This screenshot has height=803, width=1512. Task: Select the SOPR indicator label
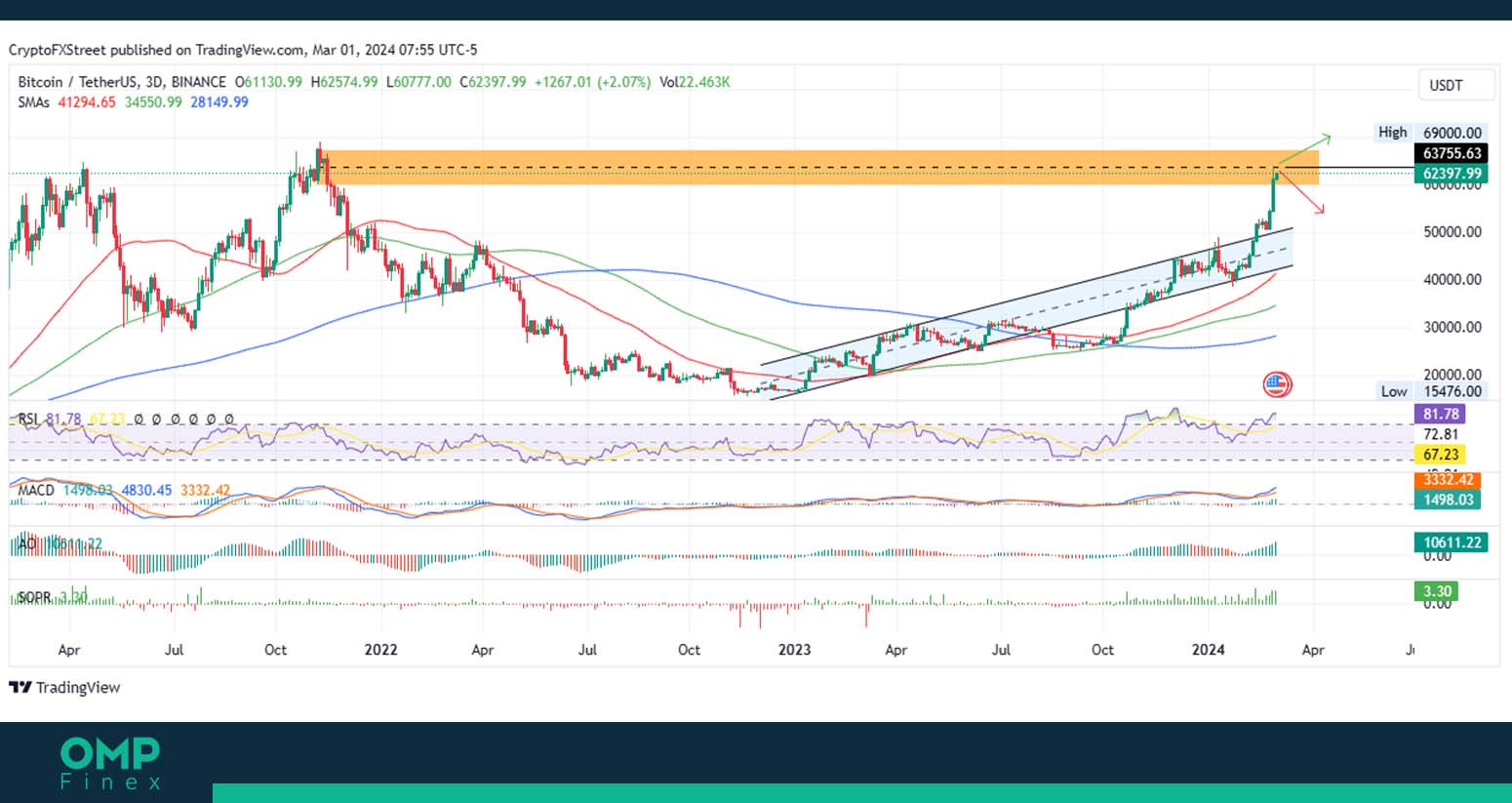pos(34,597)
